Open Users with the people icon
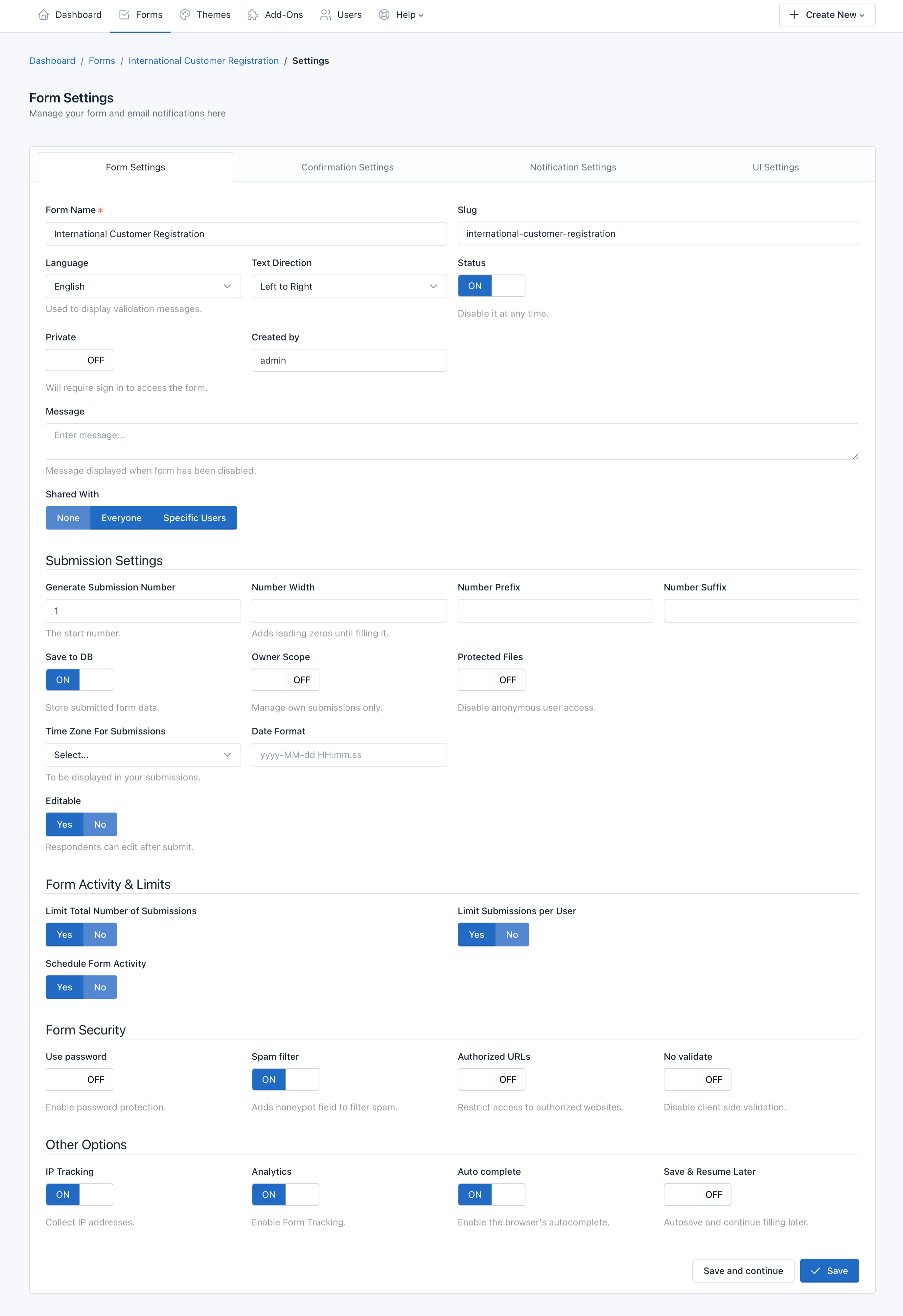The width and height of the screenshot is (903, 1316). click(326, 15)
